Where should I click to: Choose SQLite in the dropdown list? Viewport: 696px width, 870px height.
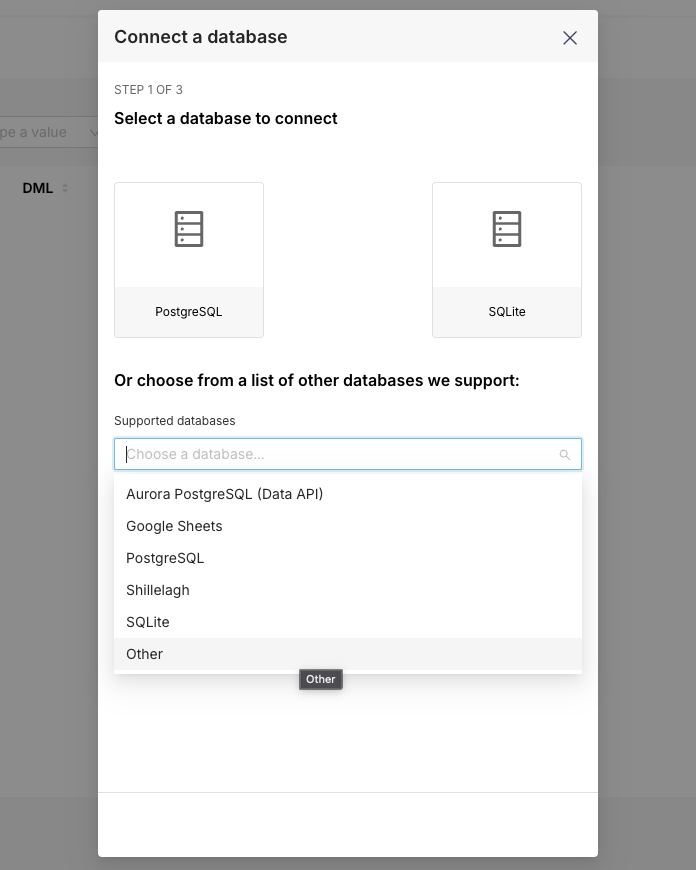148,622
